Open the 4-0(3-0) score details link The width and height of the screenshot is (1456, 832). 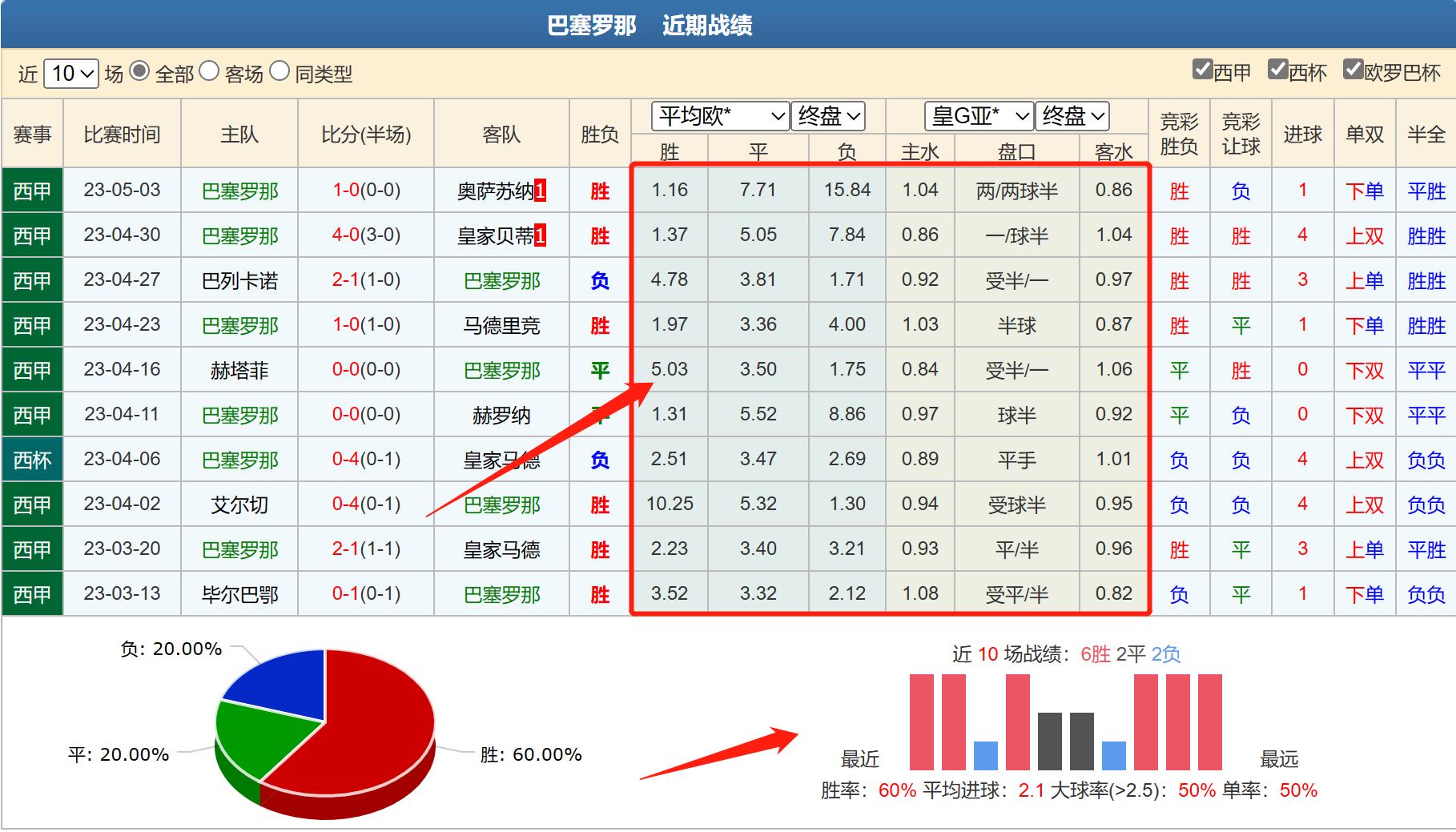click(365, 235)
